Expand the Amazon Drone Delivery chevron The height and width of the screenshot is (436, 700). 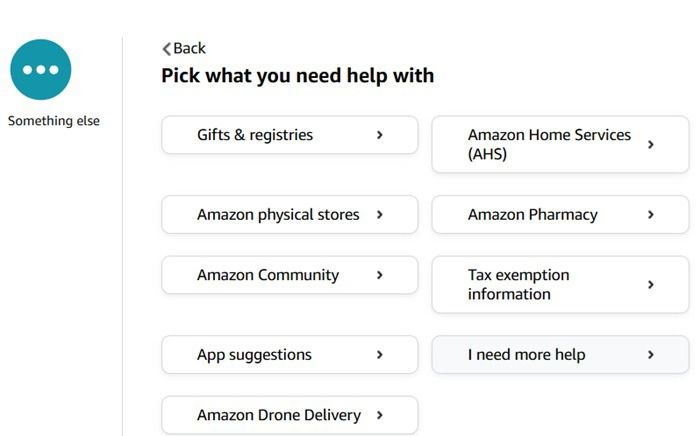point(380,415)
